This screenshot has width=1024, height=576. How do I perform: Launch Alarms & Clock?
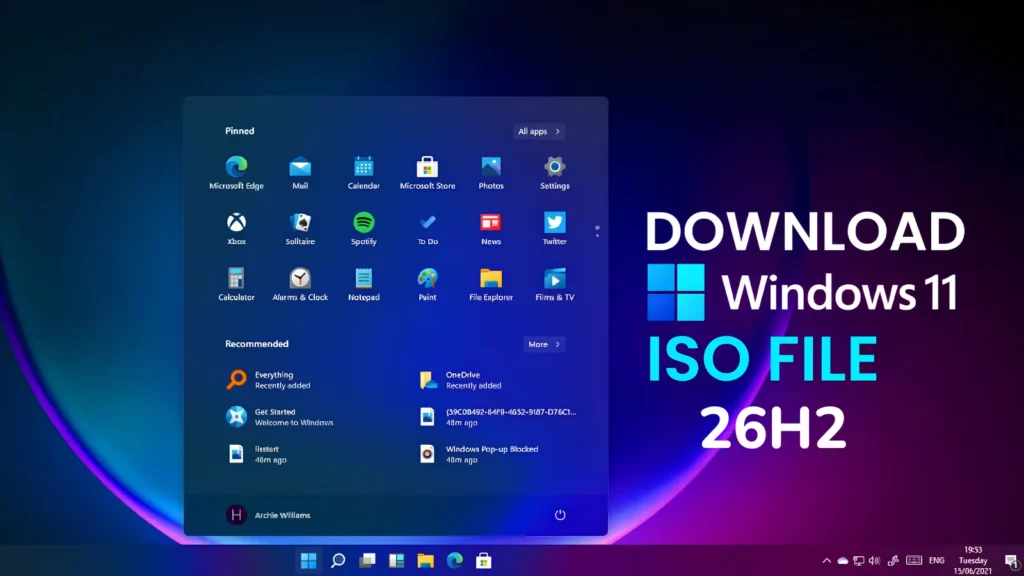300,284
